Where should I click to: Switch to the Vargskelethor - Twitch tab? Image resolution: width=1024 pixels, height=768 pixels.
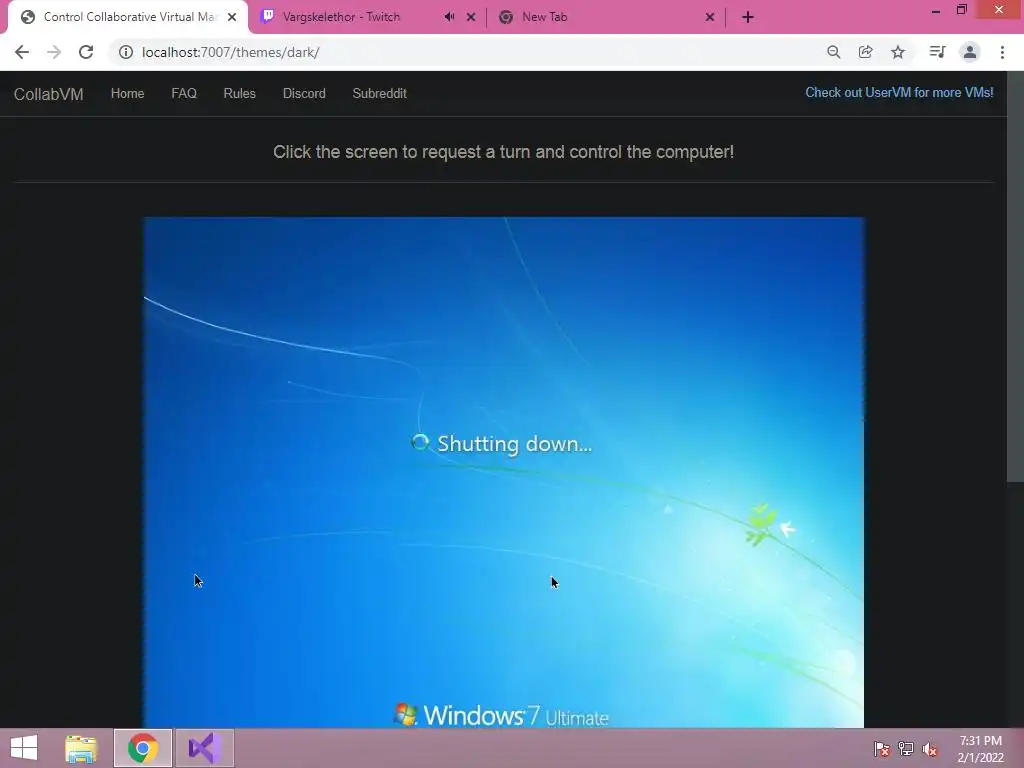tap(368, 17)
